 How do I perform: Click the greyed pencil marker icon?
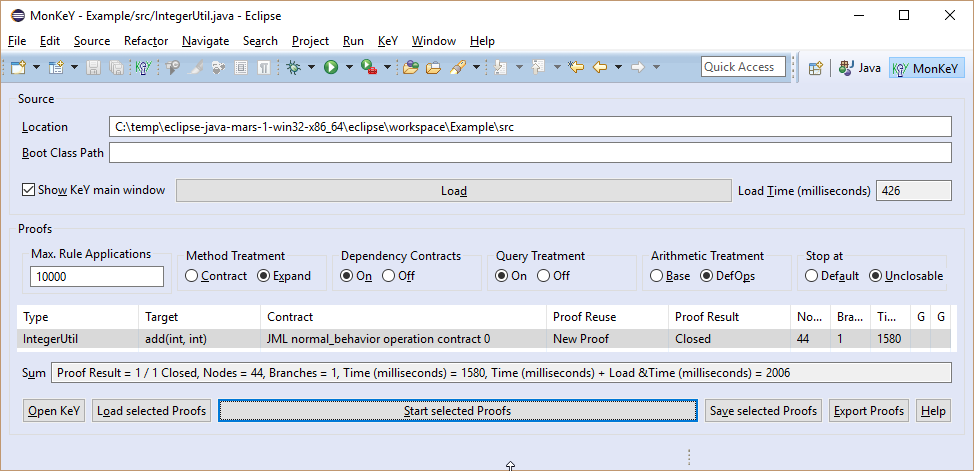(x=195, y=67)
